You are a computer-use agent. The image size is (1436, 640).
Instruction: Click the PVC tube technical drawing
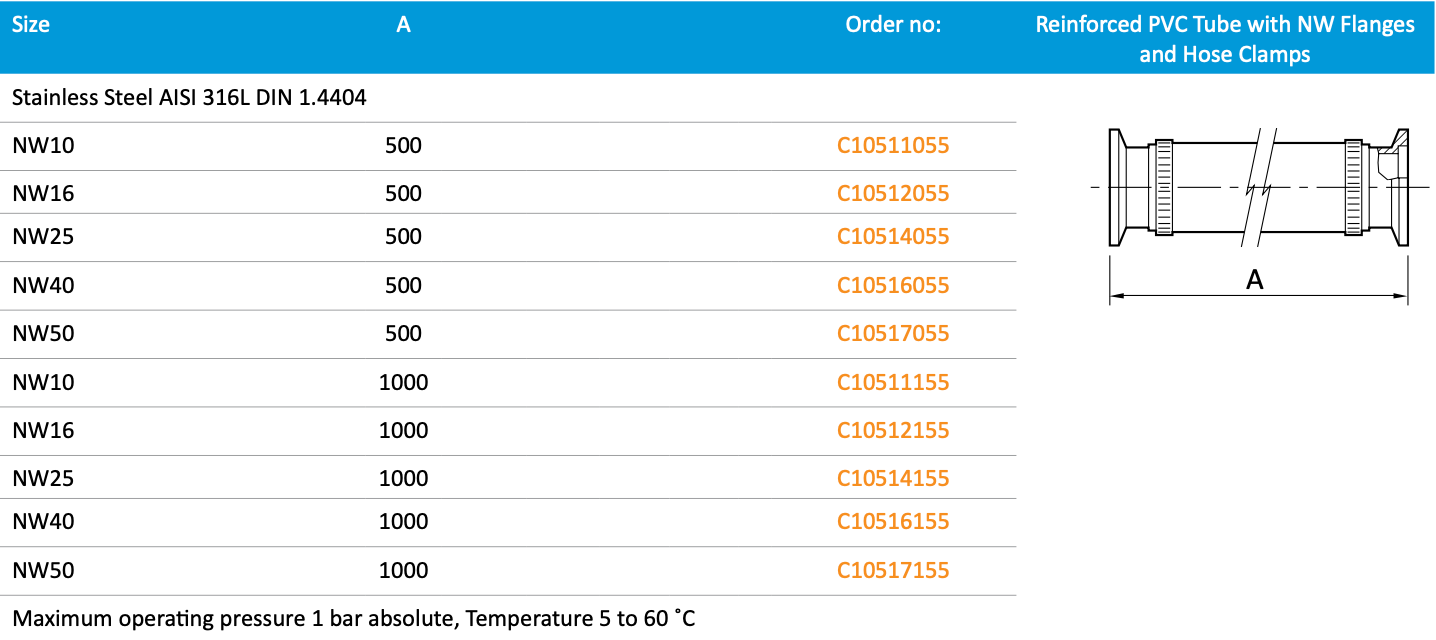click(1258, 187)
